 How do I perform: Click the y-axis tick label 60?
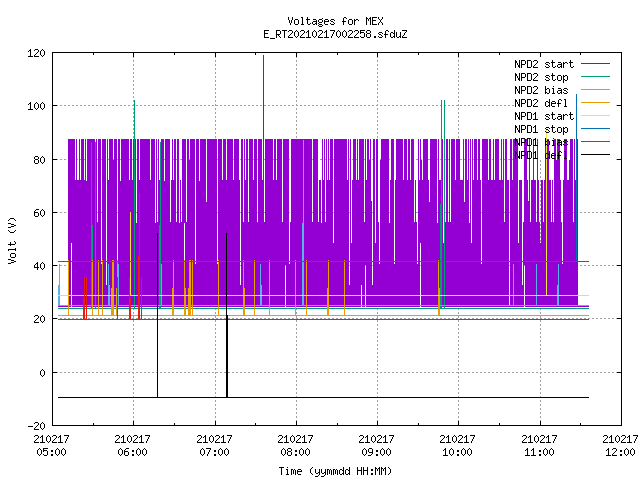[40, 213]
